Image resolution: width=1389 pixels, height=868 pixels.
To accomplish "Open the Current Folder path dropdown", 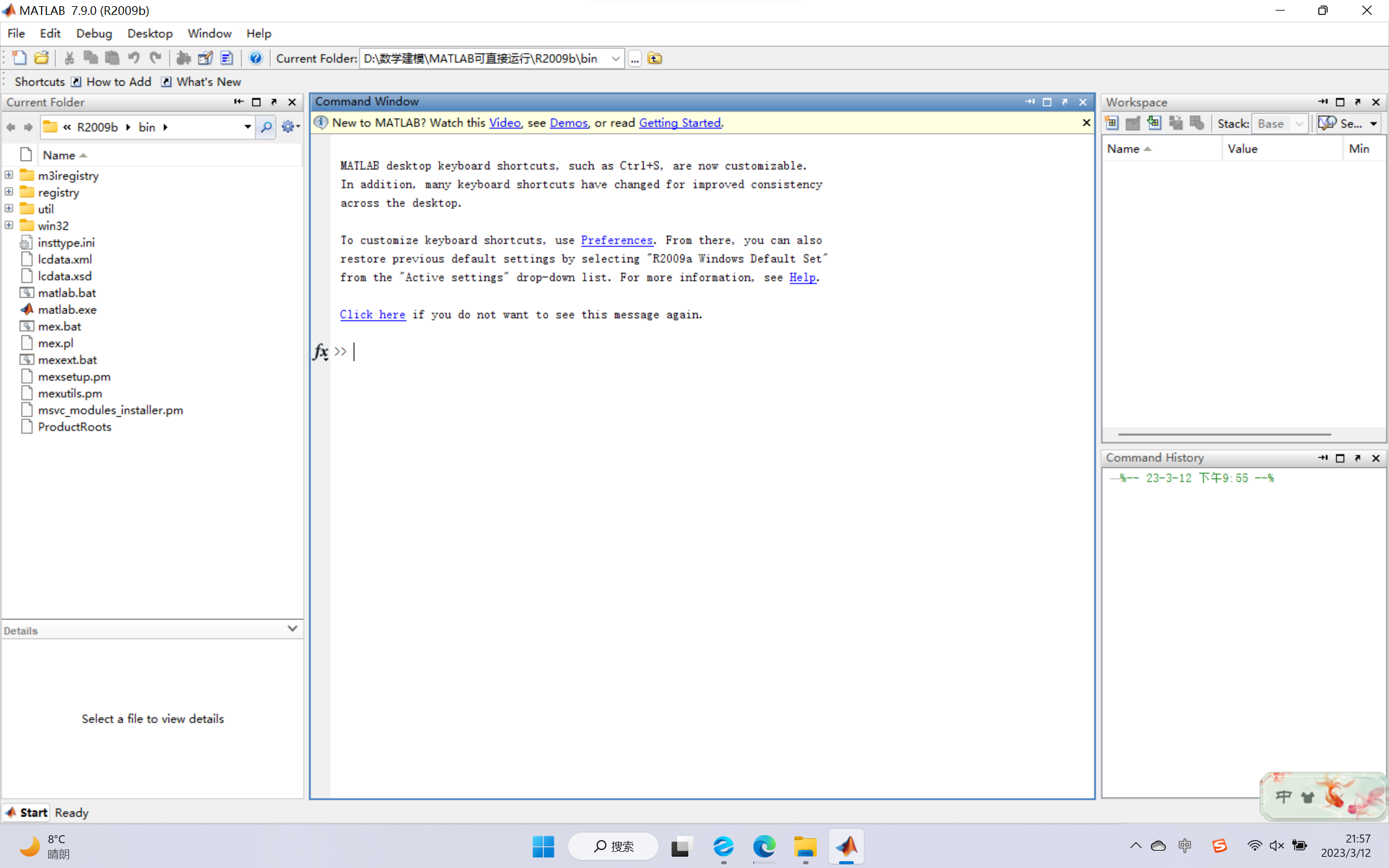I will 615,58.
